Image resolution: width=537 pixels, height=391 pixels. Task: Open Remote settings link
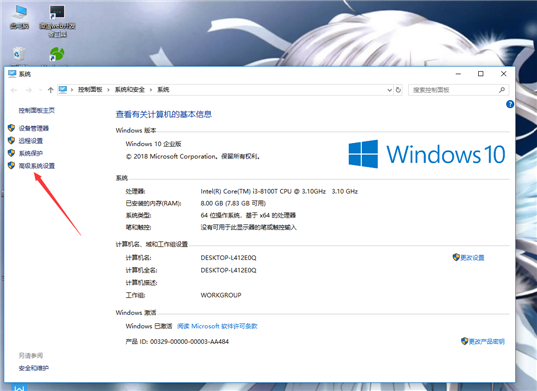[x=30, y=141]
